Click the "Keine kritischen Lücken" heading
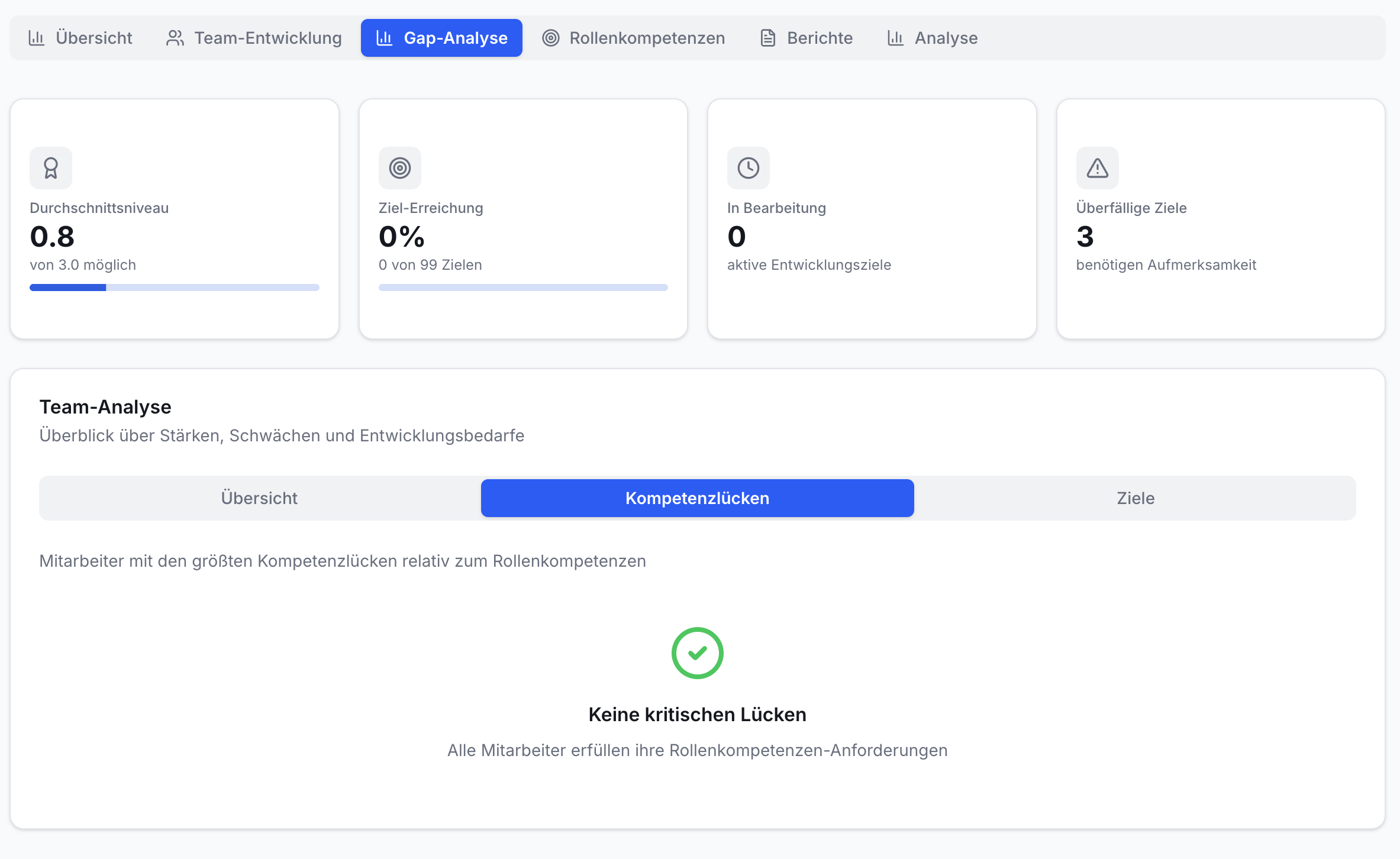Image resolution: width=1400 pixels, height=859 pixels. 698,715
